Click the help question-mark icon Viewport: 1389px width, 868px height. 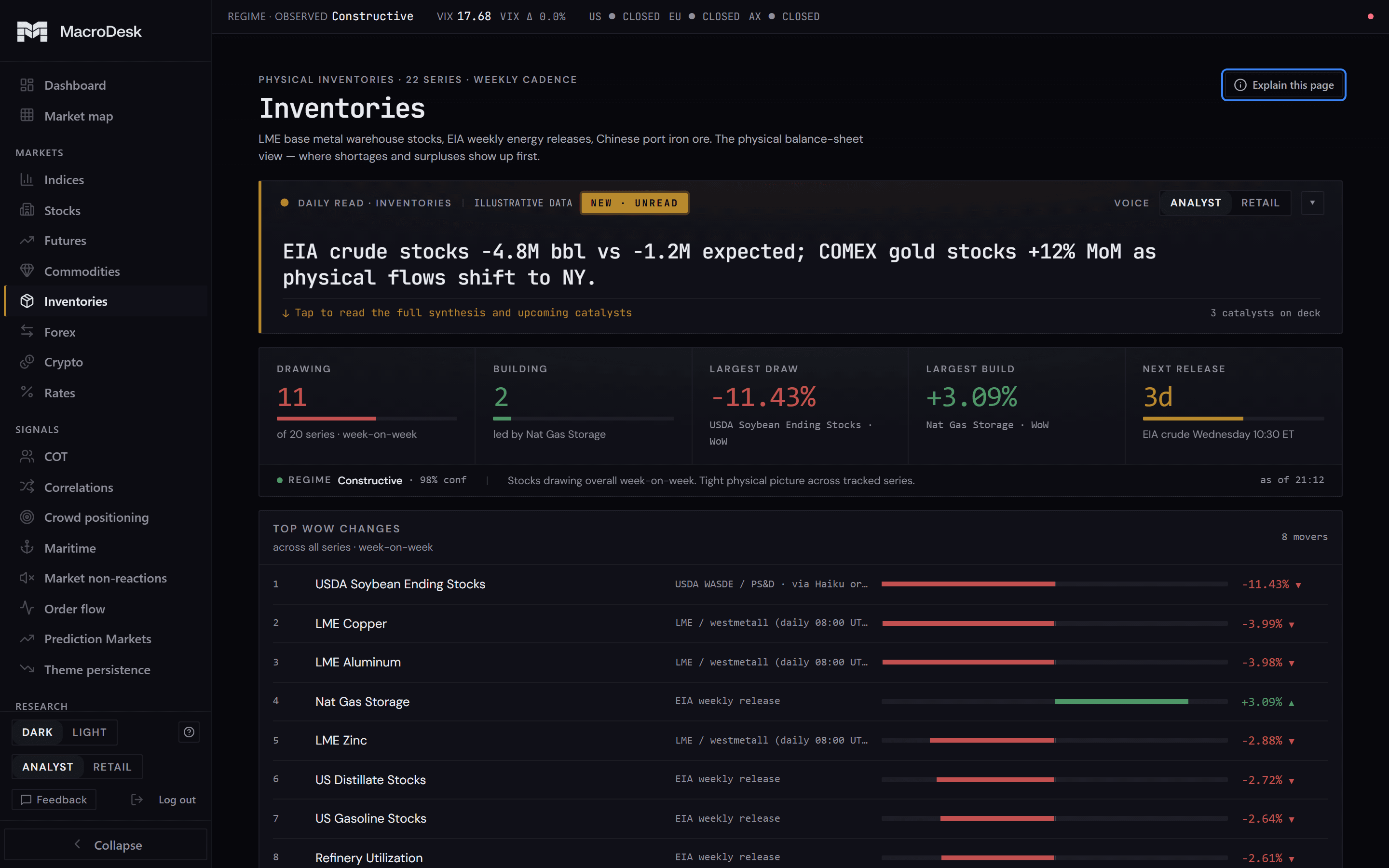(189, 732)
